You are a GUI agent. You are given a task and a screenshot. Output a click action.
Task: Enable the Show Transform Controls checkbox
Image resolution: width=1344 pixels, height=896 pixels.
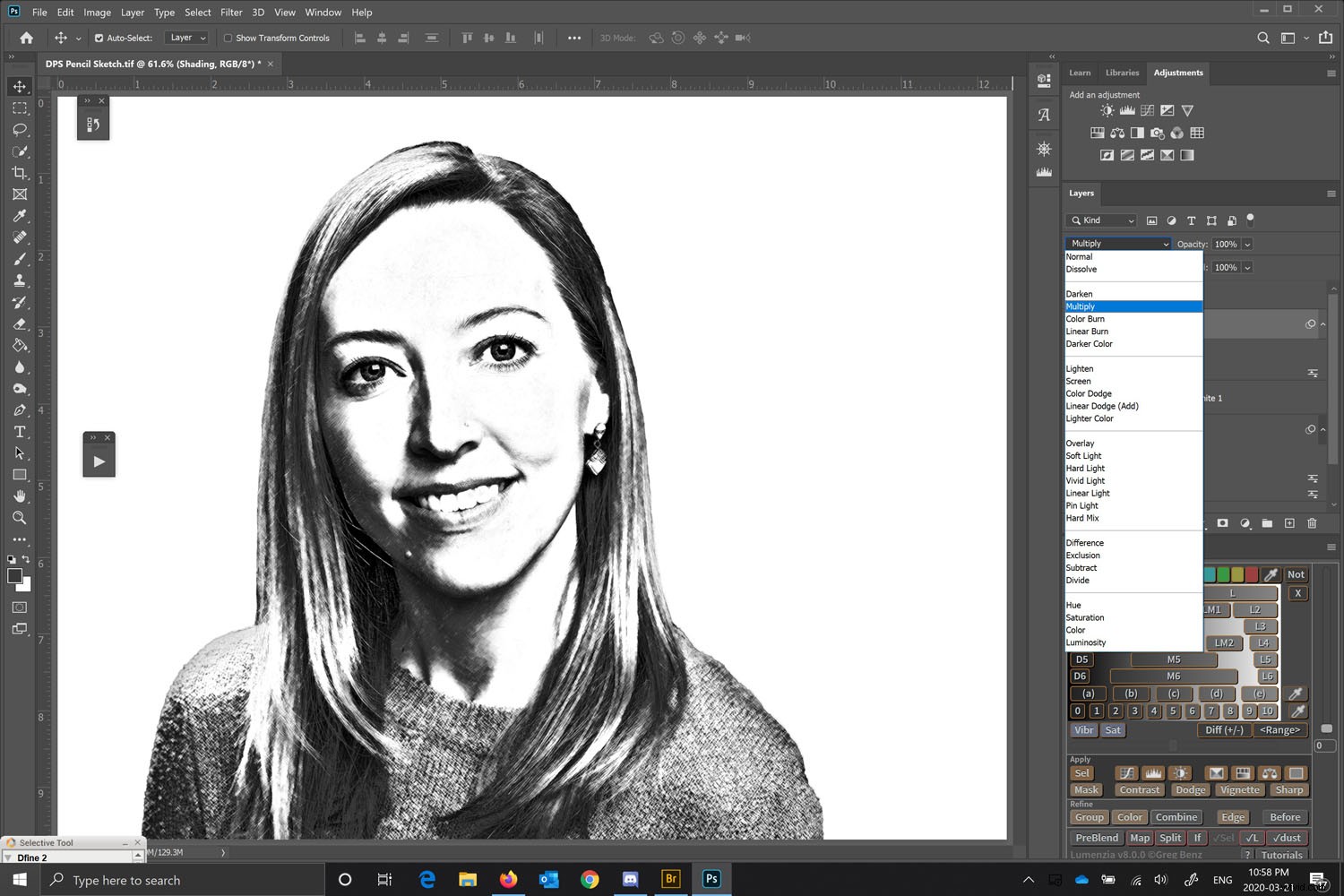coord(227,38)
